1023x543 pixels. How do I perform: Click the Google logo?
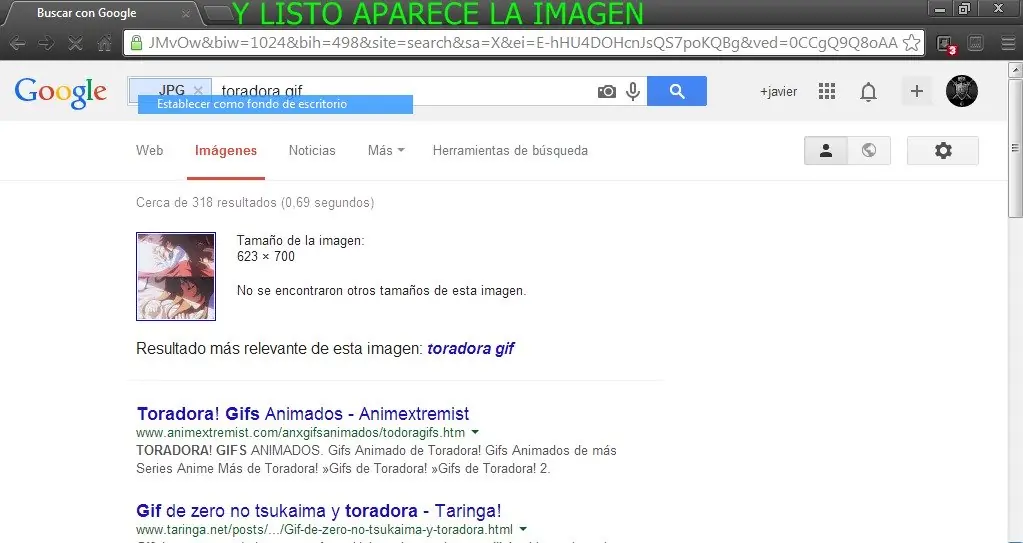tap(61, 93)
